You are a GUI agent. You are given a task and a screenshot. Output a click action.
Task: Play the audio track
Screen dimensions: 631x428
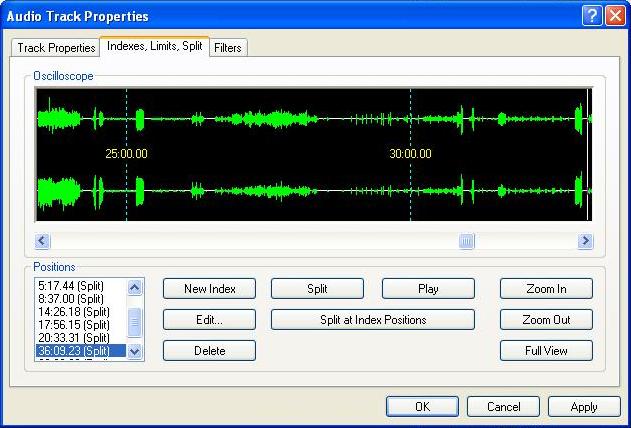click(428, 289)
